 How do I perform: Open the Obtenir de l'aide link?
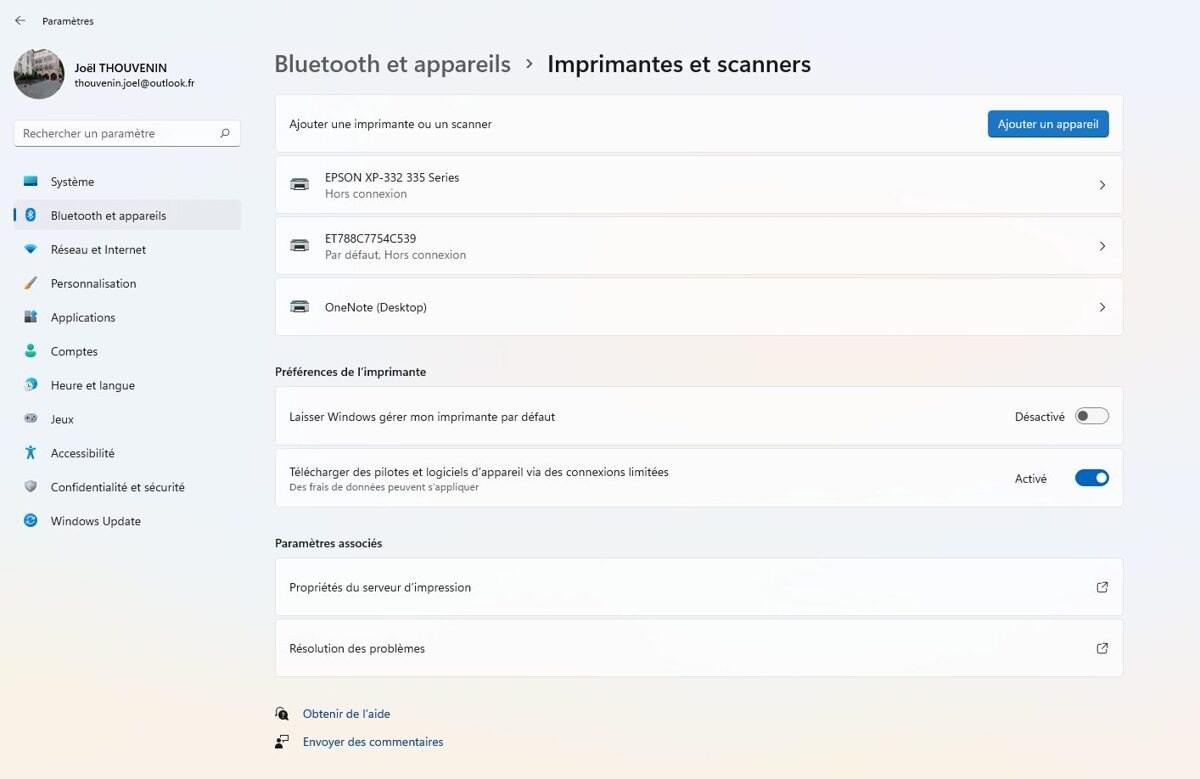[346, 714]
